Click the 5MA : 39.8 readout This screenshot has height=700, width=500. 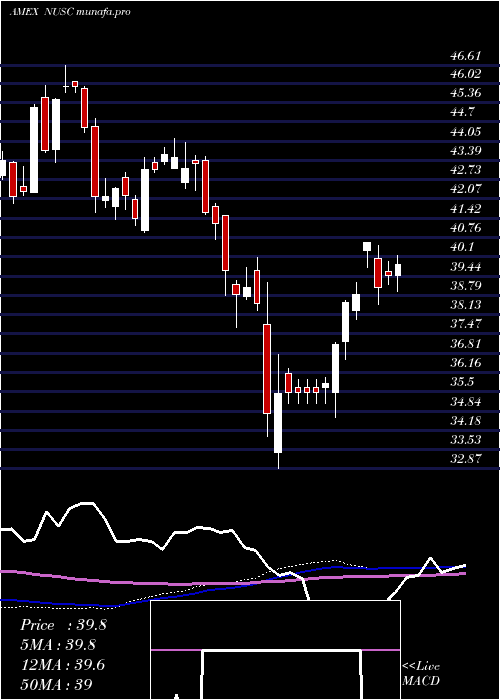coord(58,645)
